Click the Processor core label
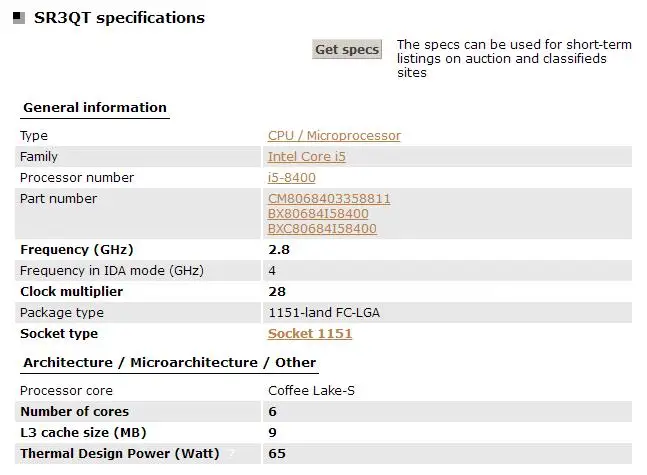The image size is (647, 475). click(66, 391)
